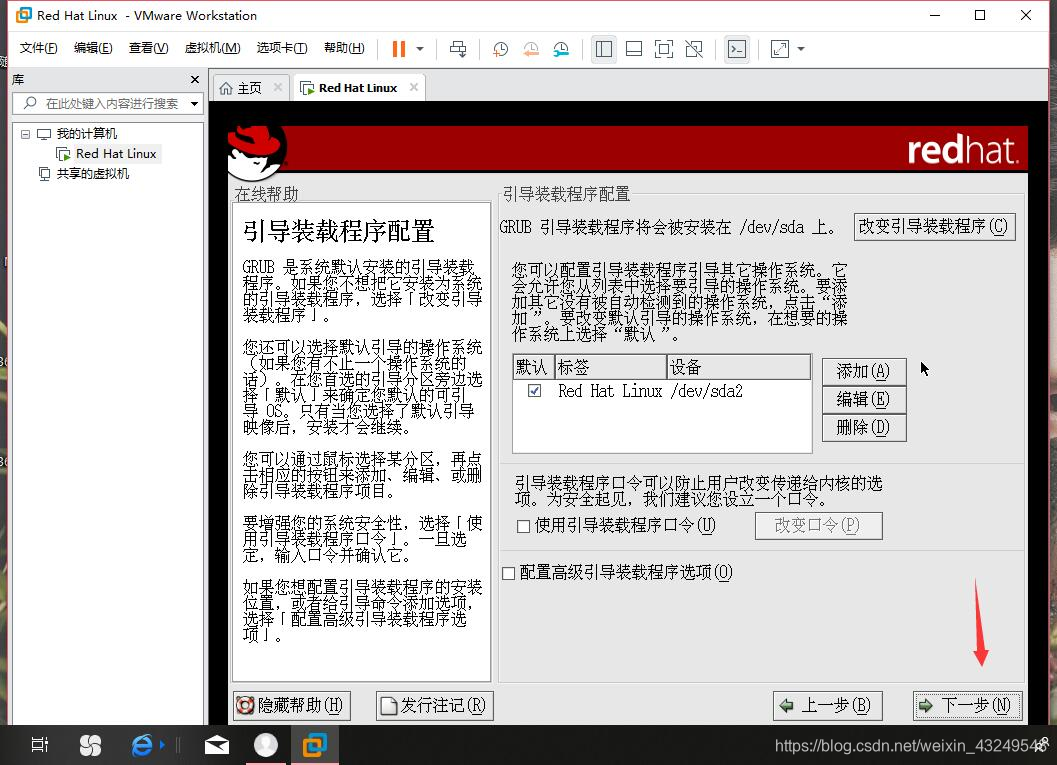Viewport: 1057px width, 765px height.
Task: Enable 使用引导装载程序口令 checkbox
Action: tap(523, 526)
